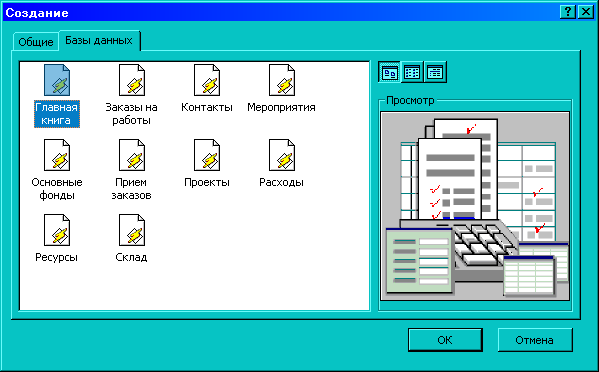Click the Основные фонды label text

[57, 189]
